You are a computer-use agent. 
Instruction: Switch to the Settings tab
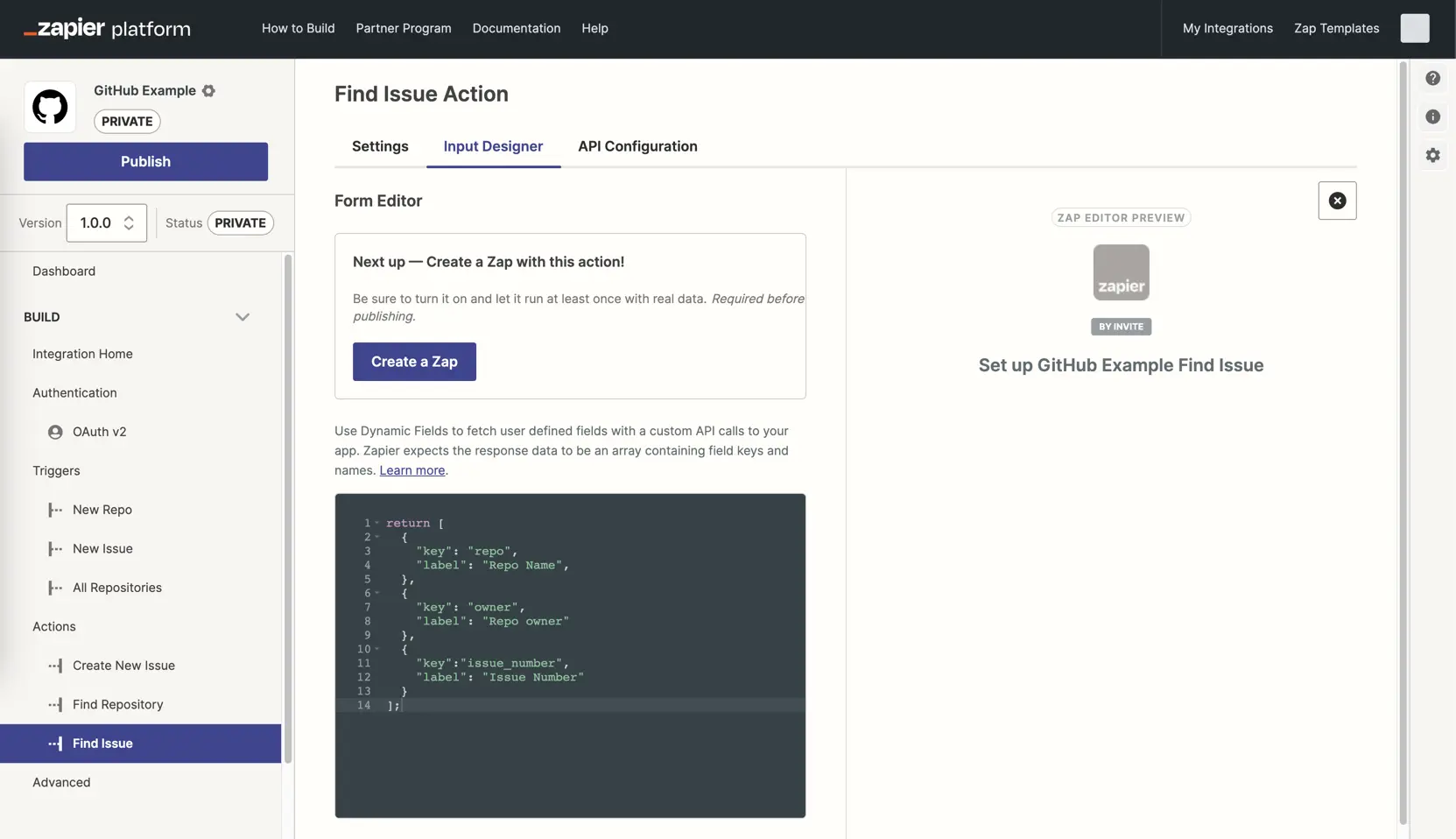coord(380,146)
